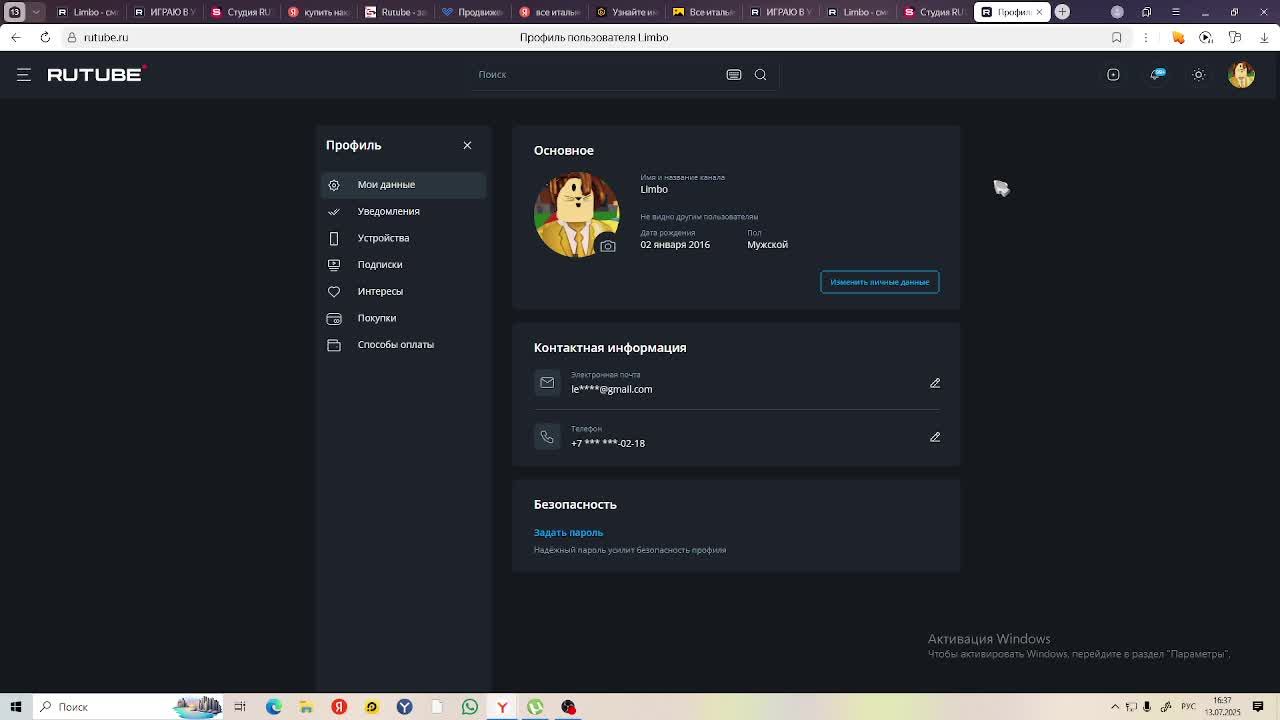Viewport: 1280px width, 720px height.
Task: Open the taskbar clock and calendar
Action: [x=1222, y=707]
